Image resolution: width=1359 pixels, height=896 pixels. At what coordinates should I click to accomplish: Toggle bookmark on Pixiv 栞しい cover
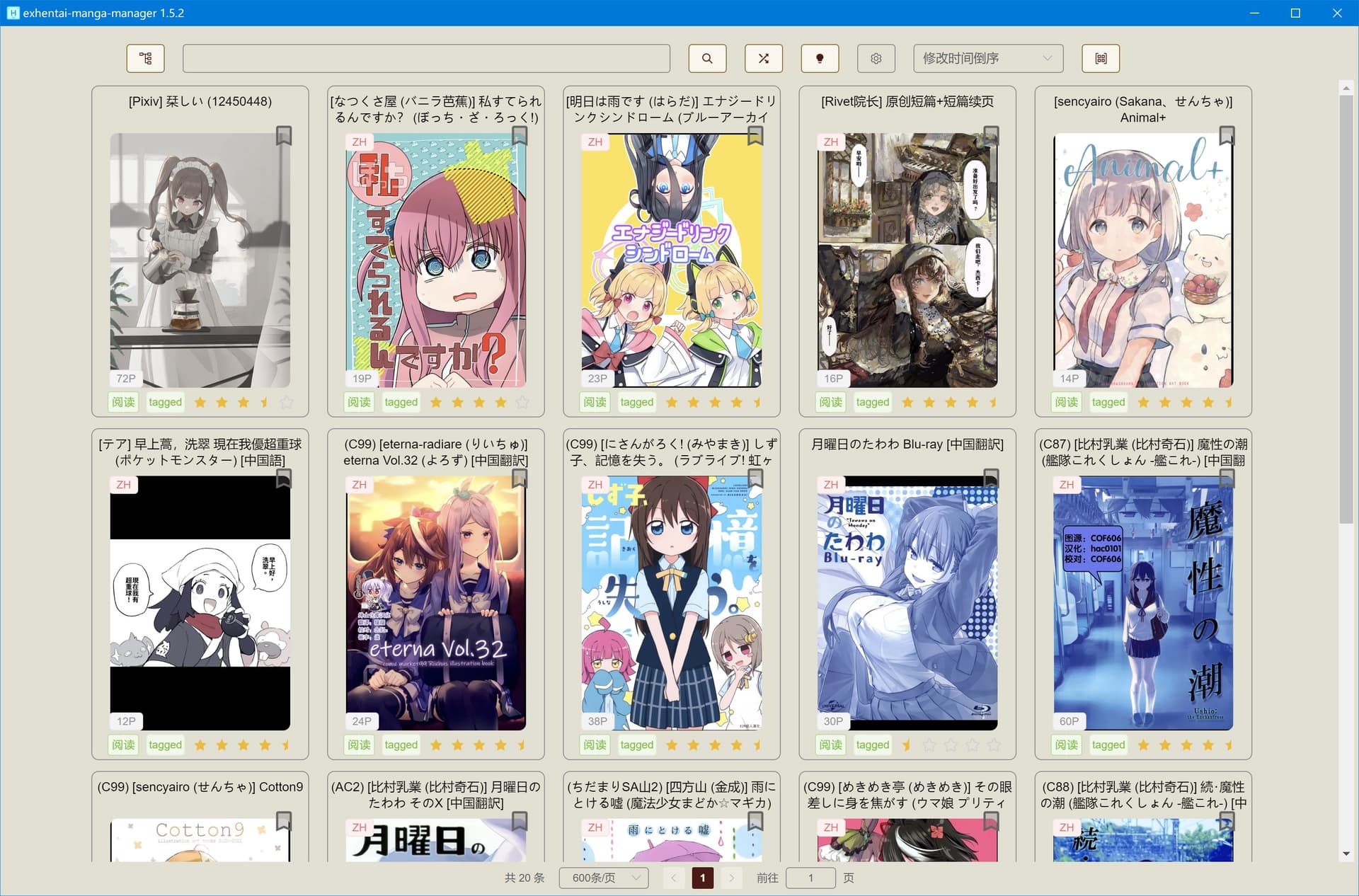tap(284, 135)
